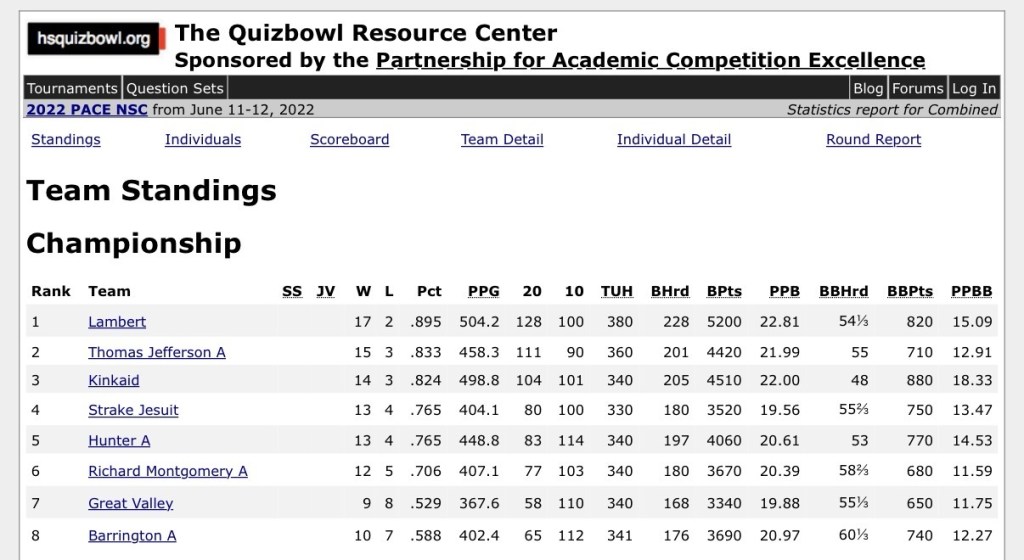
Task: Select the Richard Montgomery A team link
Action: 168,471
